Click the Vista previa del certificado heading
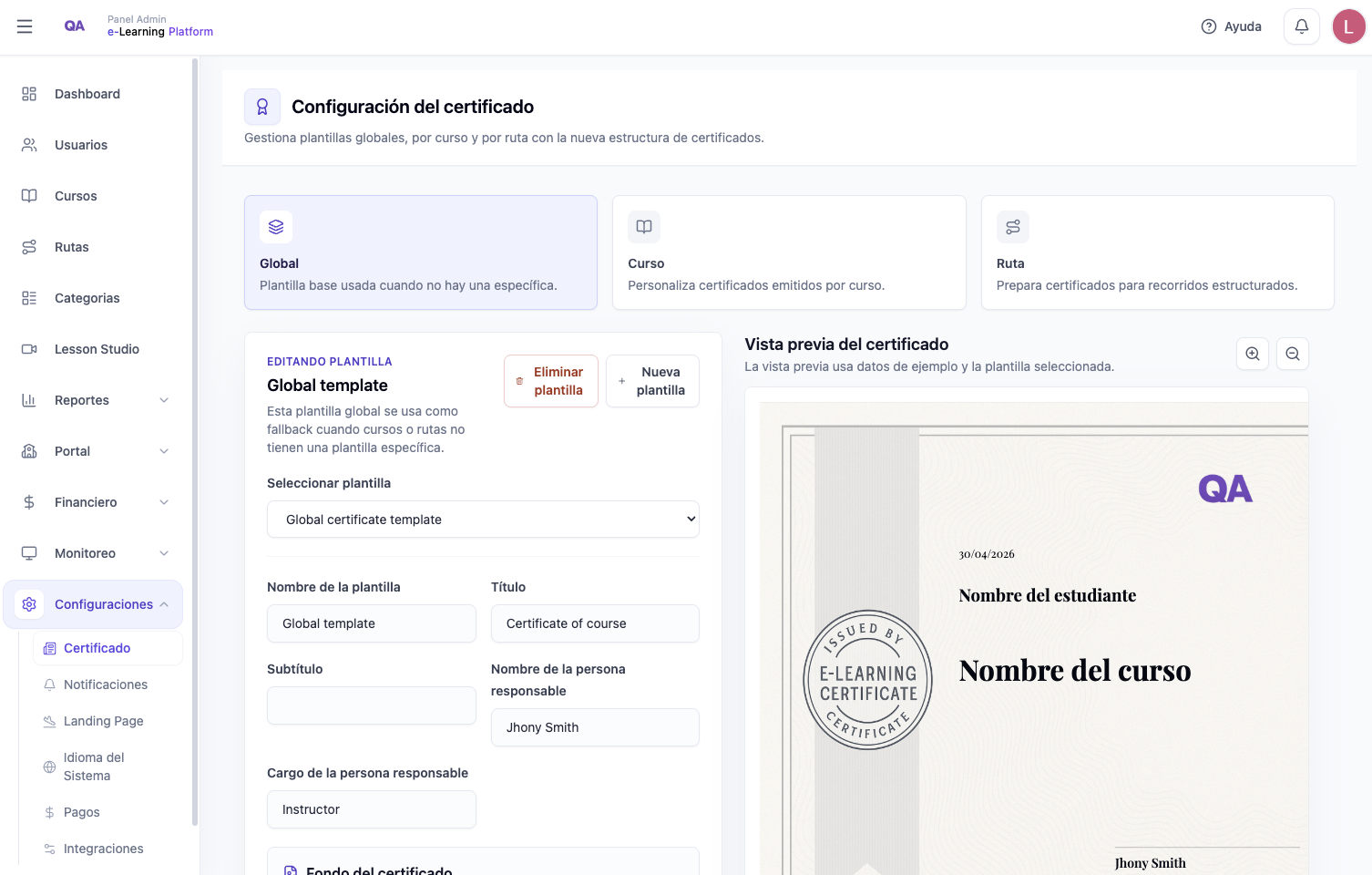1372x875 pixels. point(846,345)
